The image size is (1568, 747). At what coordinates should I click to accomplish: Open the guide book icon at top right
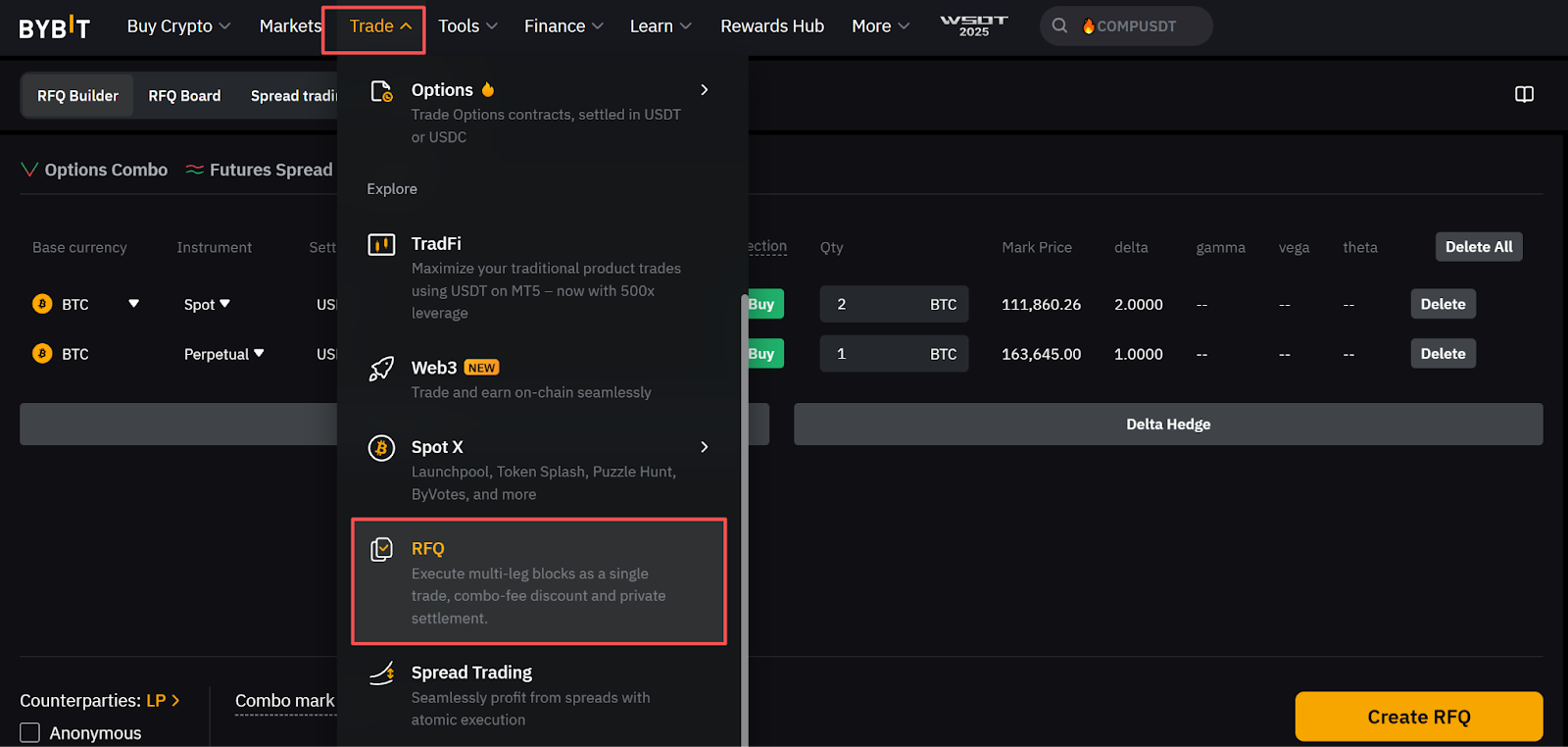pos(1524,94)
